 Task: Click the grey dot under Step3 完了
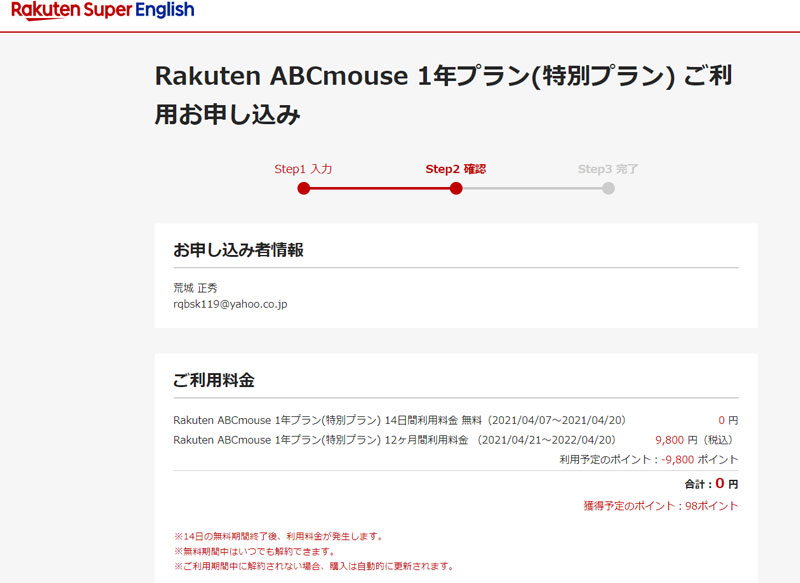coord(608,189)
